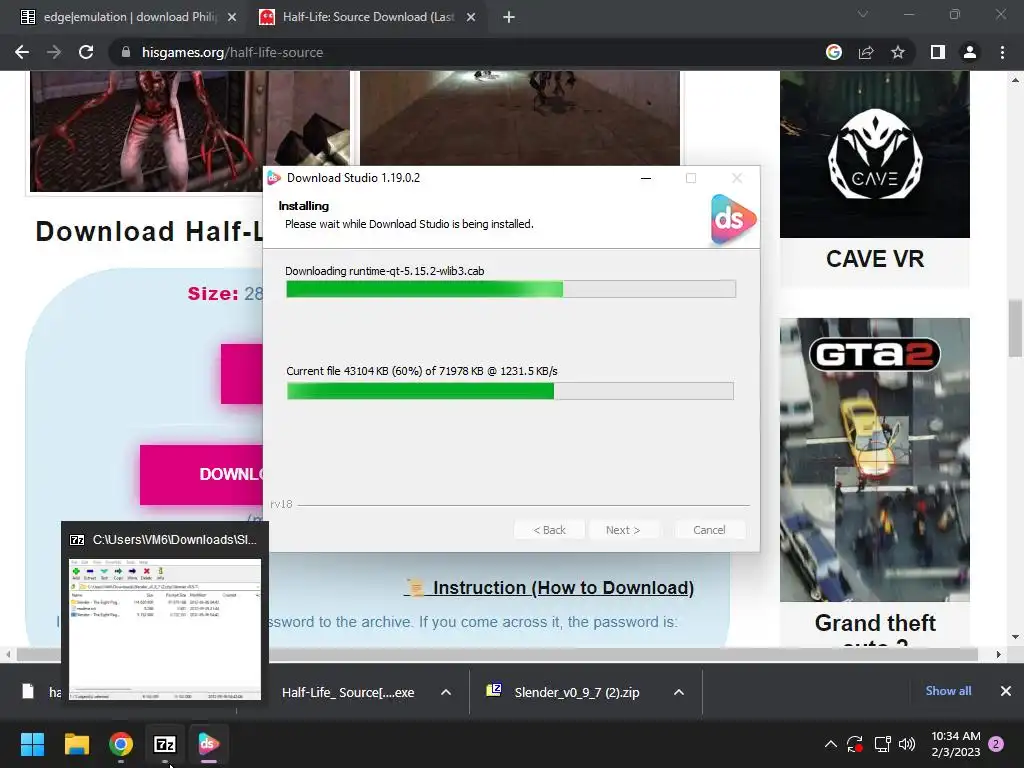
Task: Open the clock showing 10:34 AM
Action: click(x=955, y=744)
